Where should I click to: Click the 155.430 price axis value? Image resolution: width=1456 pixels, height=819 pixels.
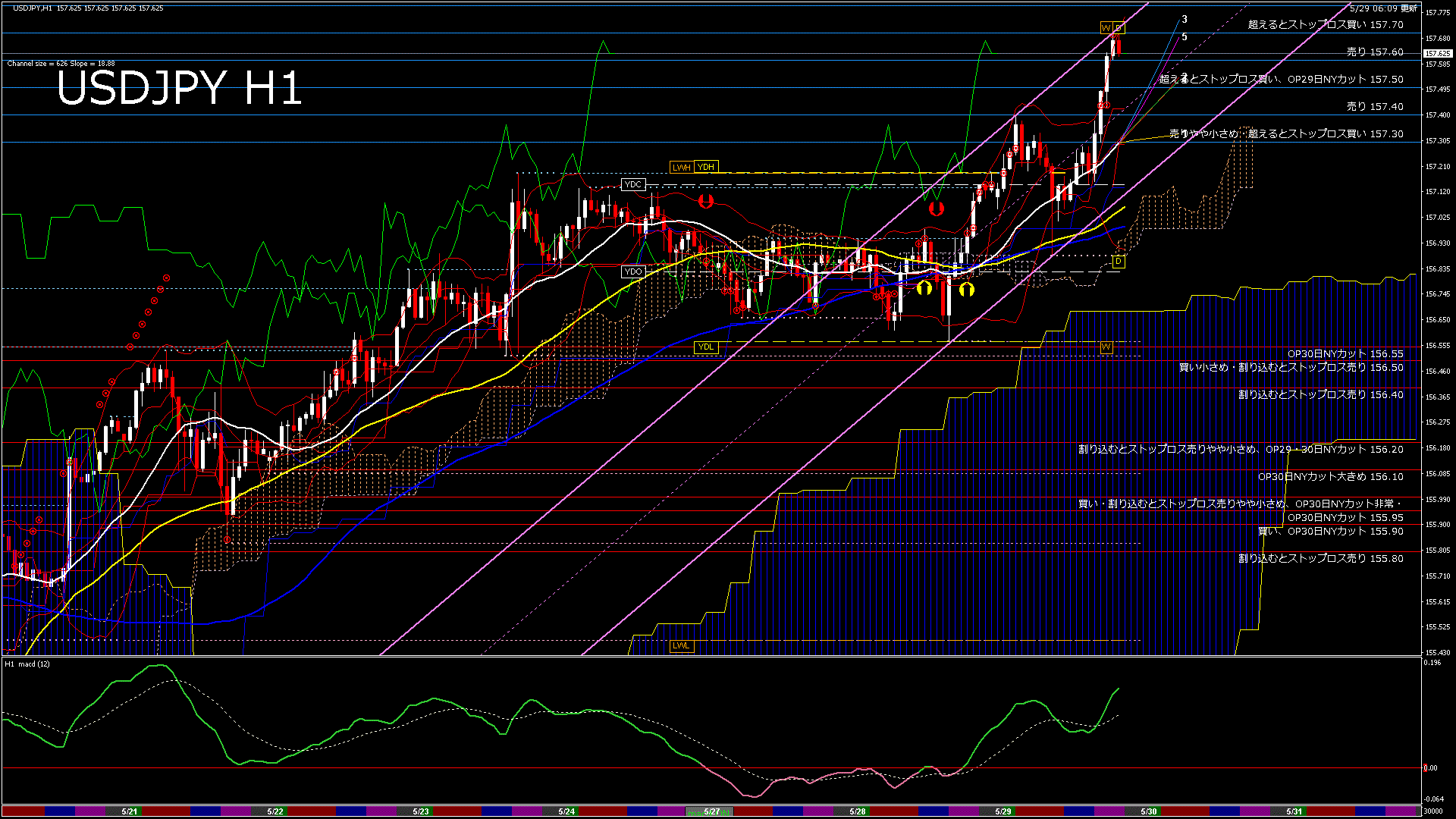click(x=1438, y=653)
